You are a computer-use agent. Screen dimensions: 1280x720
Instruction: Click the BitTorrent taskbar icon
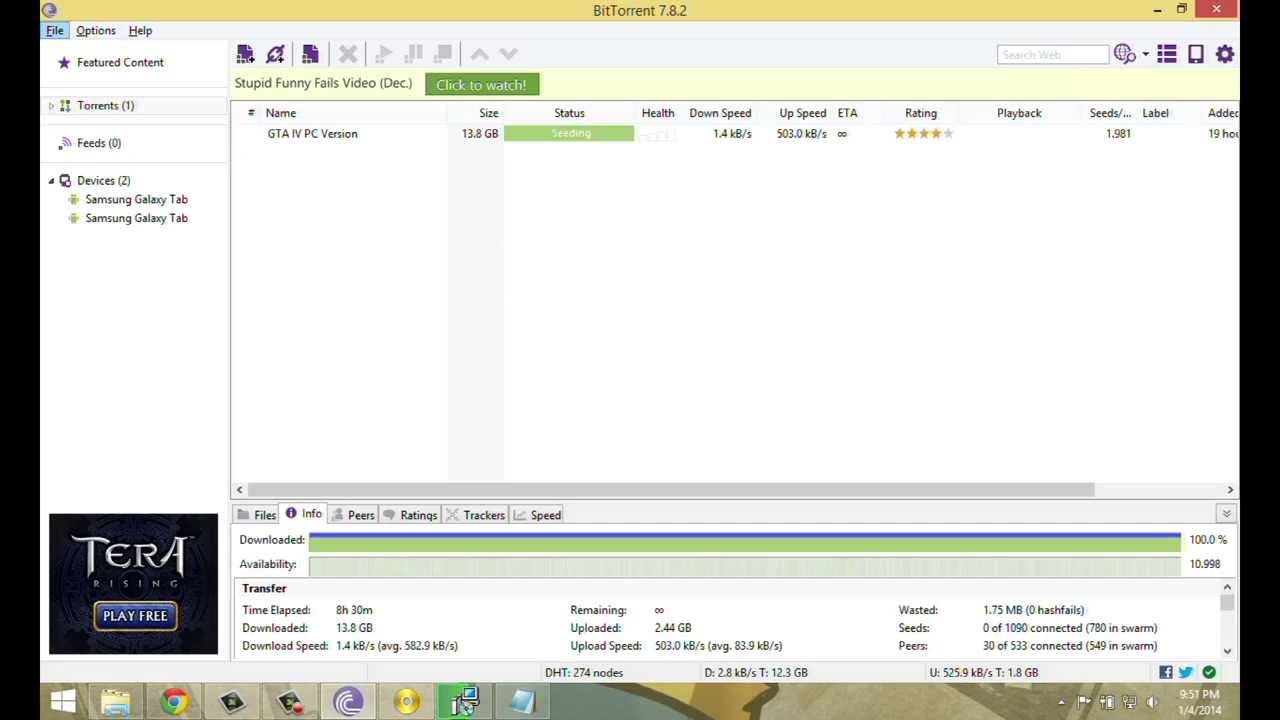(x=349, y=702)
